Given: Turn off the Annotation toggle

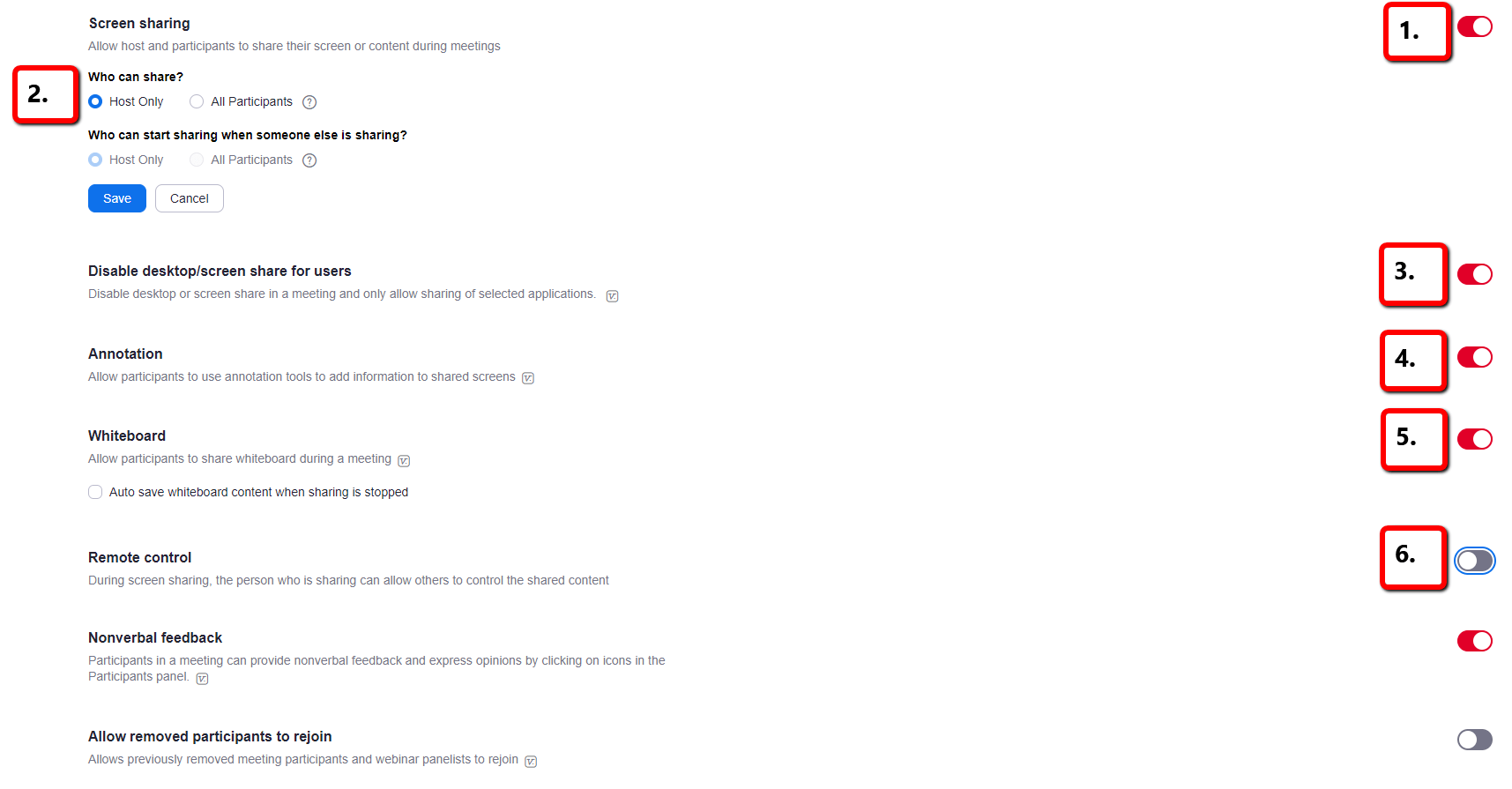Looking at the screenshot, I should point(1475,357).
